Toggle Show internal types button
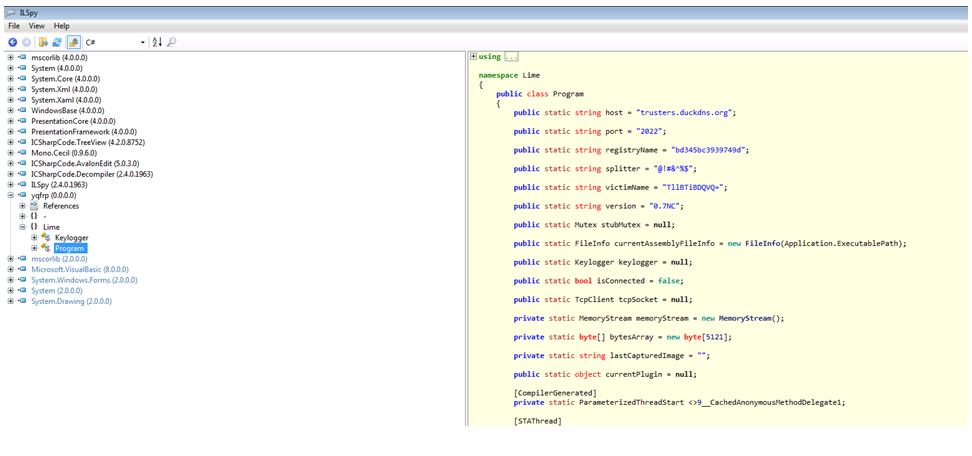Image resolution: width=972 pixels, height=456 pixels. coord(73,42)
